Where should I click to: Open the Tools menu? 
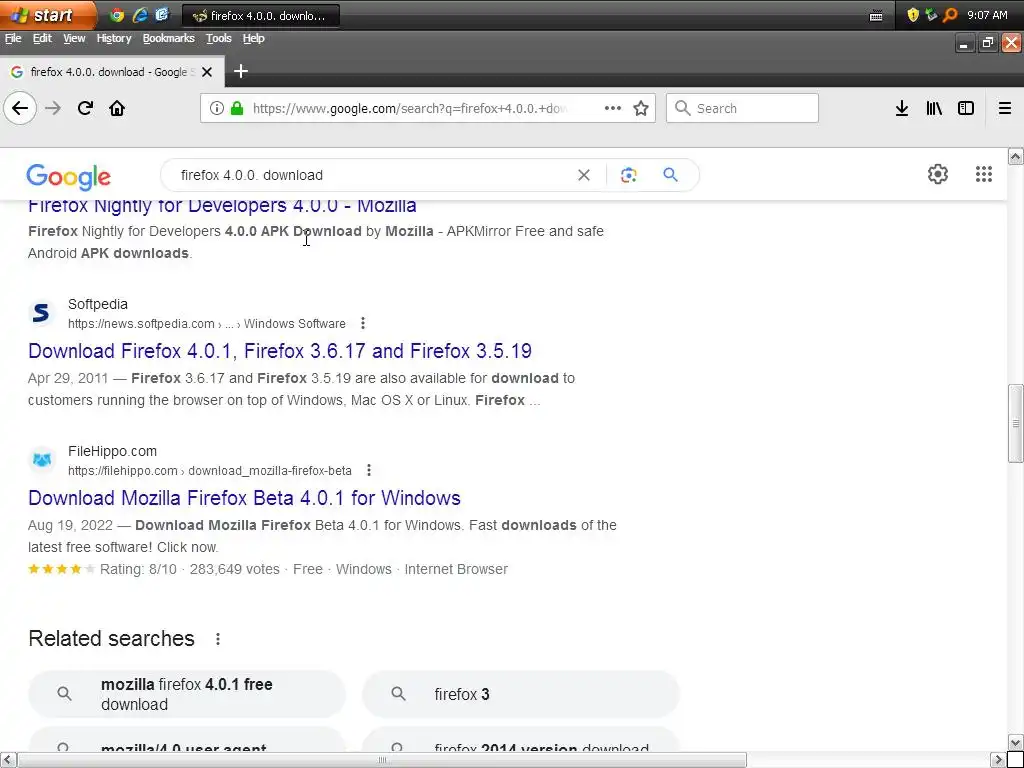219,39
